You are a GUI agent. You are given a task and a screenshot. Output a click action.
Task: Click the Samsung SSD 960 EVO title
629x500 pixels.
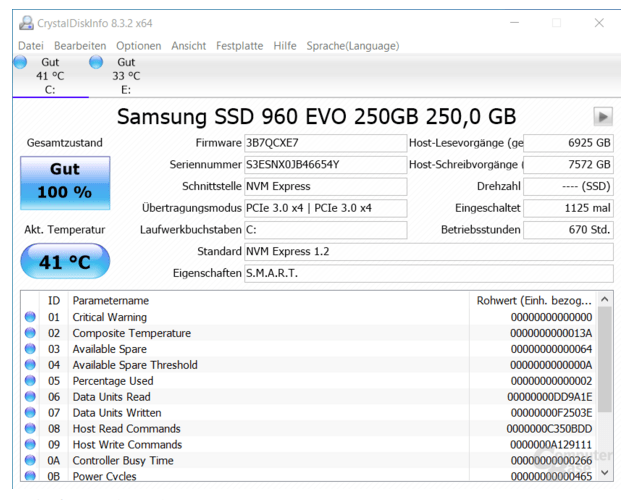(316, 117)
